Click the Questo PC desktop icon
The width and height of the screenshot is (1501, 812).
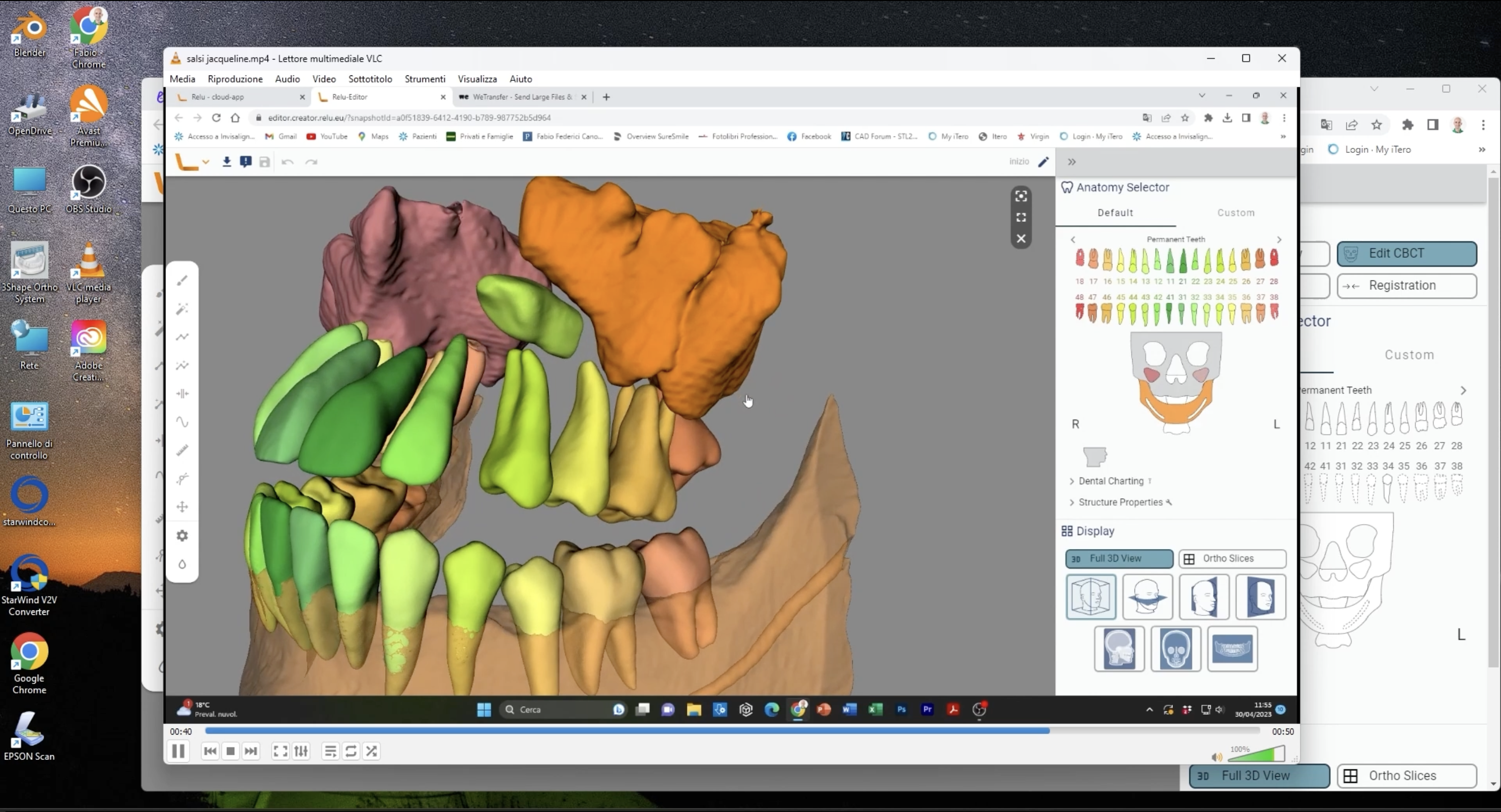(x=29, y=189)
